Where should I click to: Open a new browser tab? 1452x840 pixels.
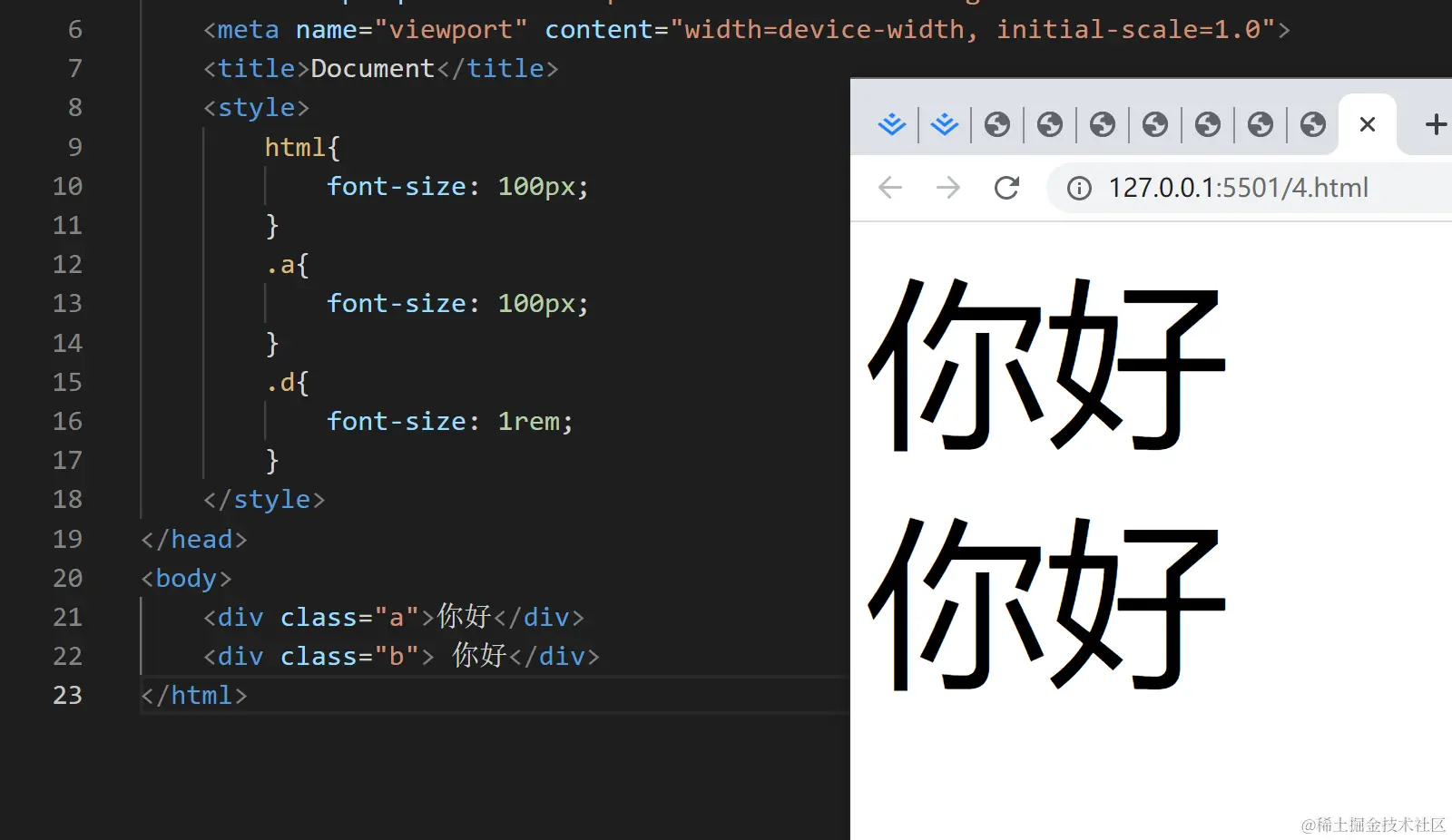click(1436, 124)
